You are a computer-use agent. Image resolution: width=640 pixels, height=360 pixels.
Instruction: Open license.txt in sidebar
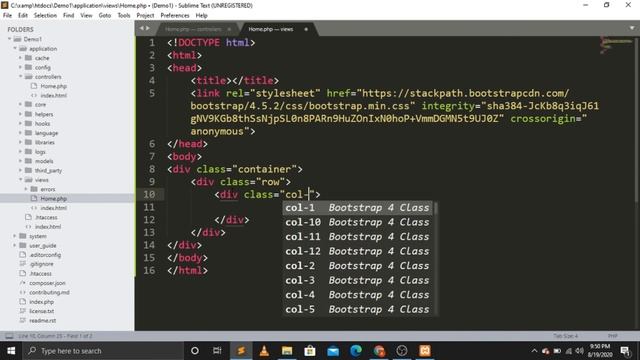[x=41, y=311]
